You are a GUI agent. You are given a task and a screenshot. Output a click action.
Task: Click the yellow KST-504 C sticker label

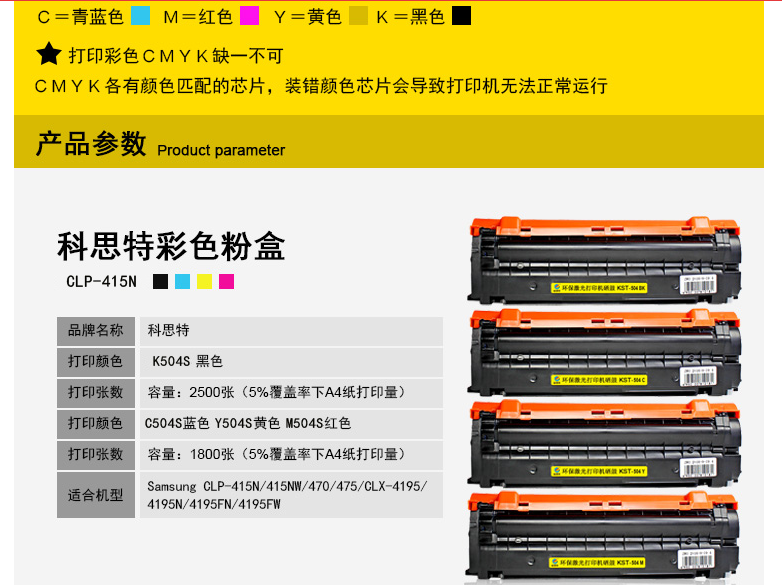click(599, 380)
